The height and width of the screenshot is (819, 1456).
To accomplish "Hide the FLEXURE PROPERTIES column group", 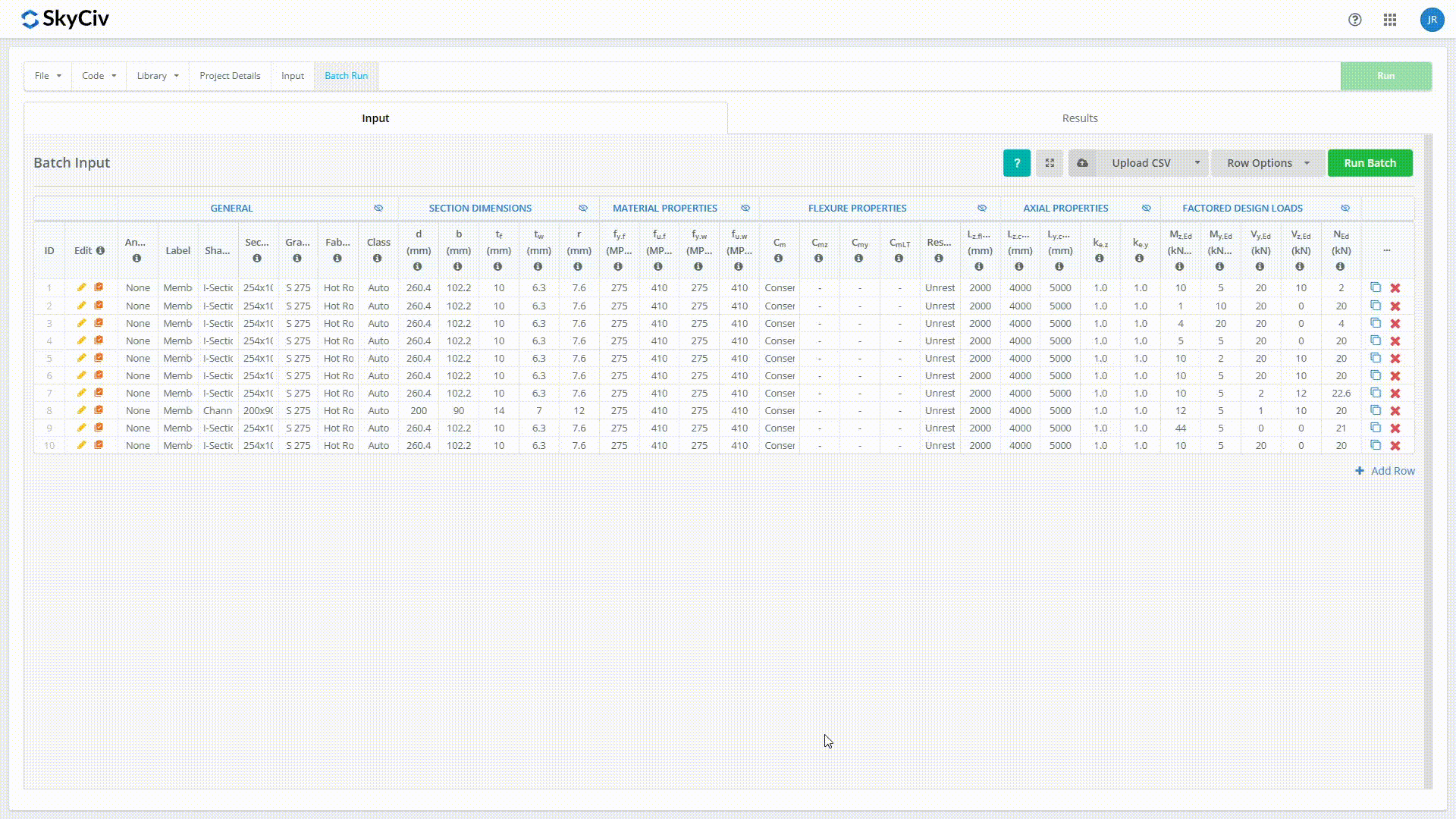I will tap(982, 208).
